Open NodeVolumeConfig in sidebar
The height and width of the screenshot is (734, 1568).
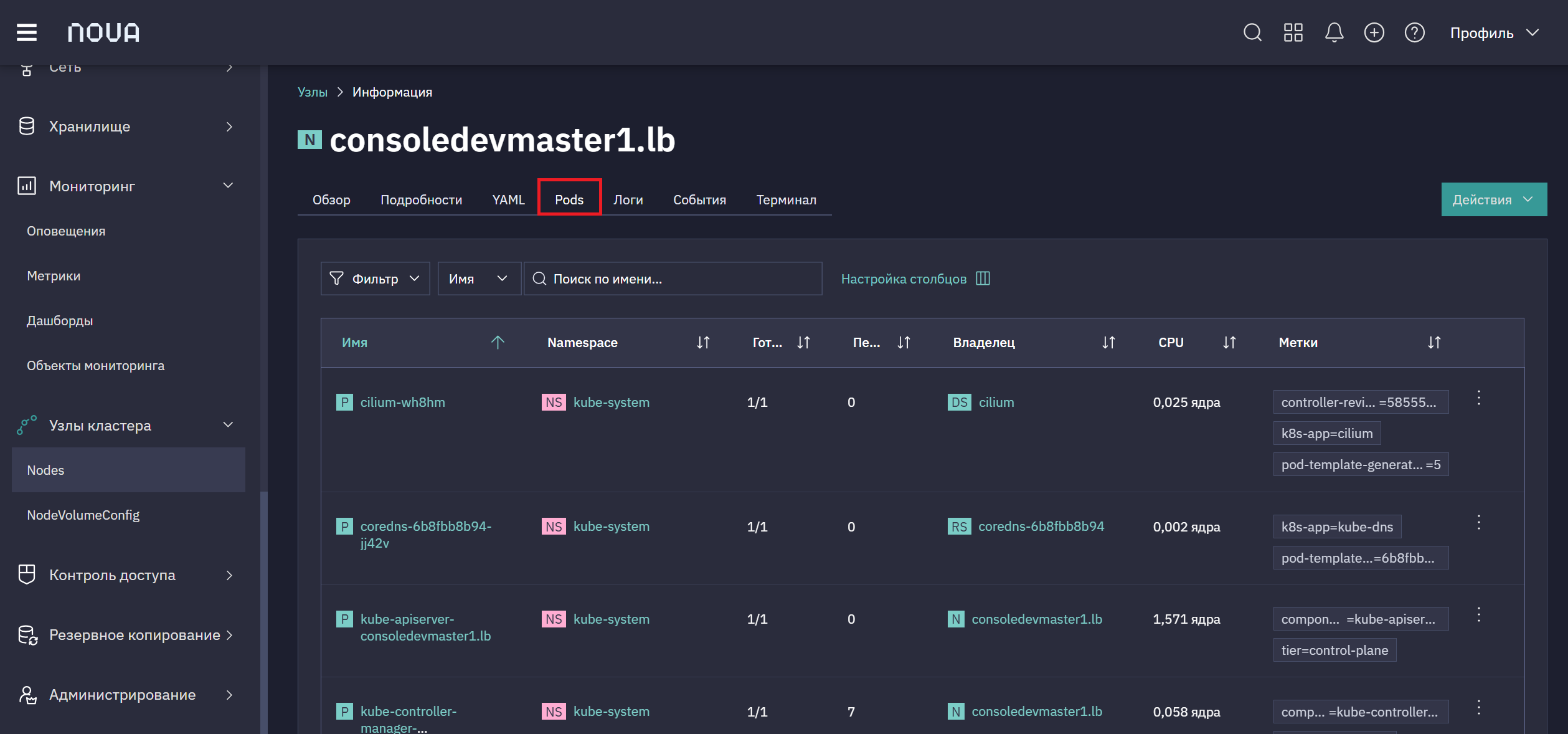pos(83,515)
